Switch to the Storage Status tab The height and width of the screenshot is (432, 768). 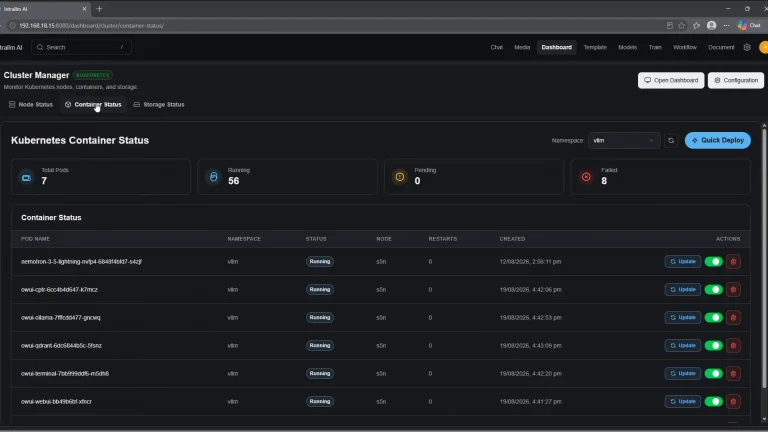[159, 104]
